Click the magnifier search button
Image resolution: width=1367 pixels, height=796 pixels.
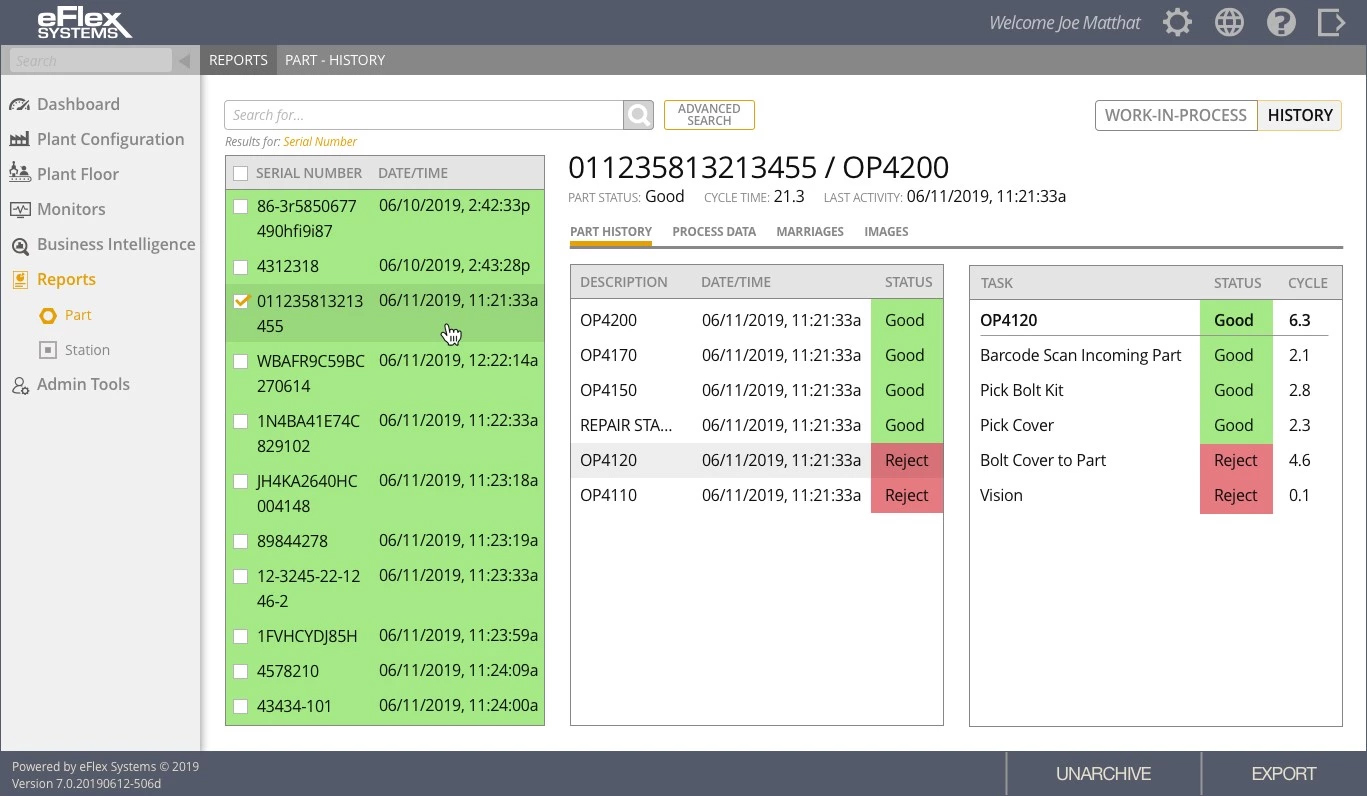point(638,115)
